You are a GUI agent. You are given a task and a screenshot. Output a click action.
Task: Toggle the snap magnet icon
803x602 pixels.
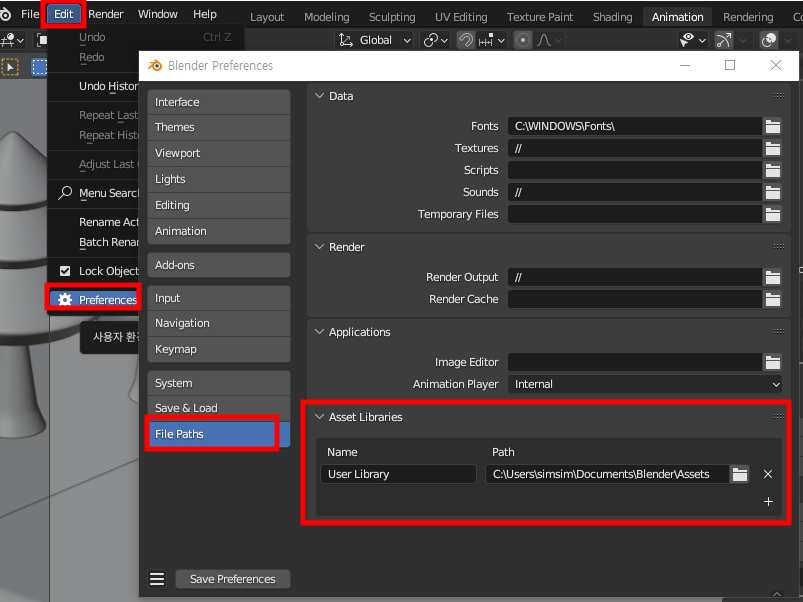[x=465, y=40]
